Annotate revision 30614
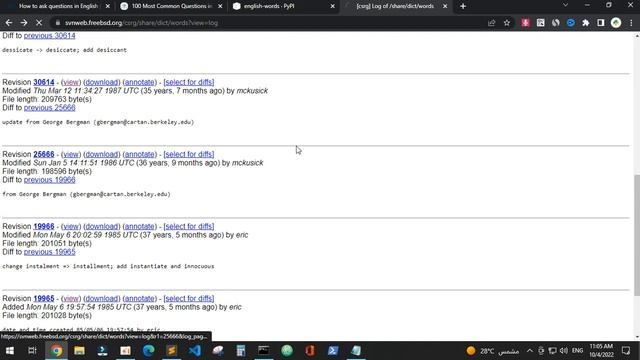This screenshot has width=640, height=360. tap(140, 82)
